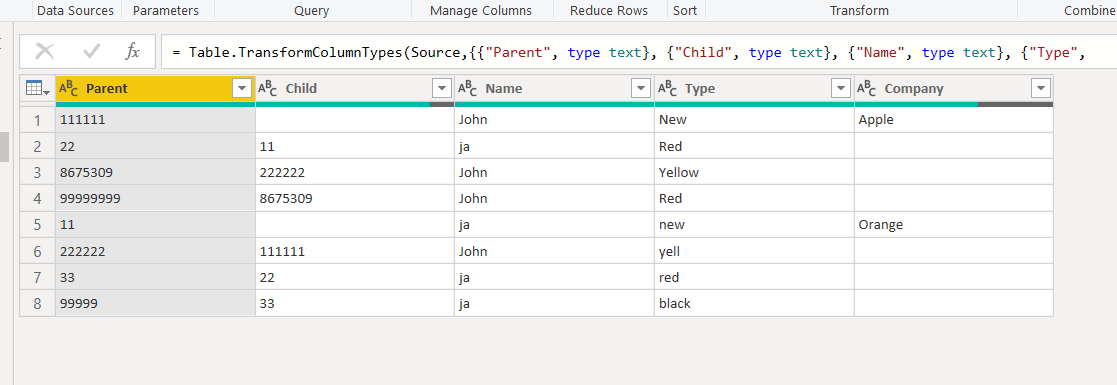
Task: Open the Company column filter dropdown
Action: pos(1040,88)
